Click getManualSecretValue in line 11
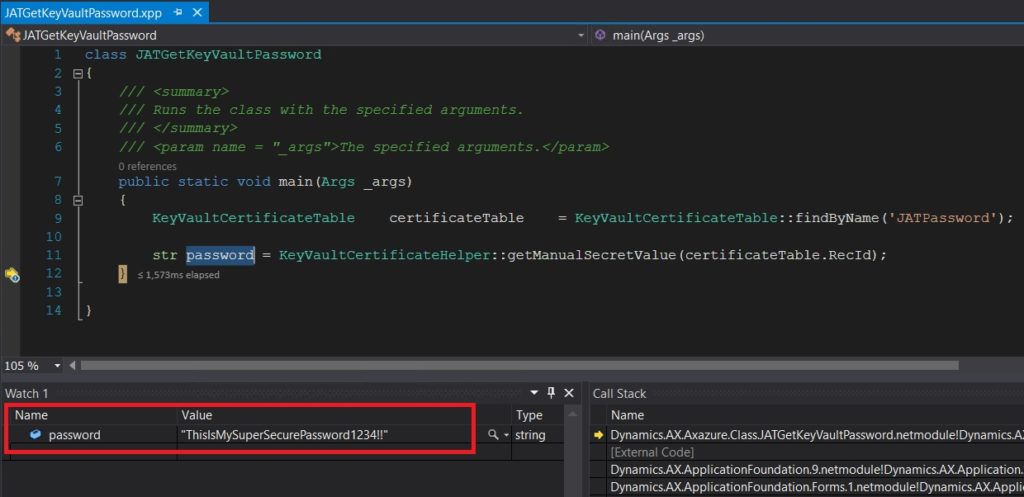The width and height of the screenshot is (1024, 497). tap(592, 255)
